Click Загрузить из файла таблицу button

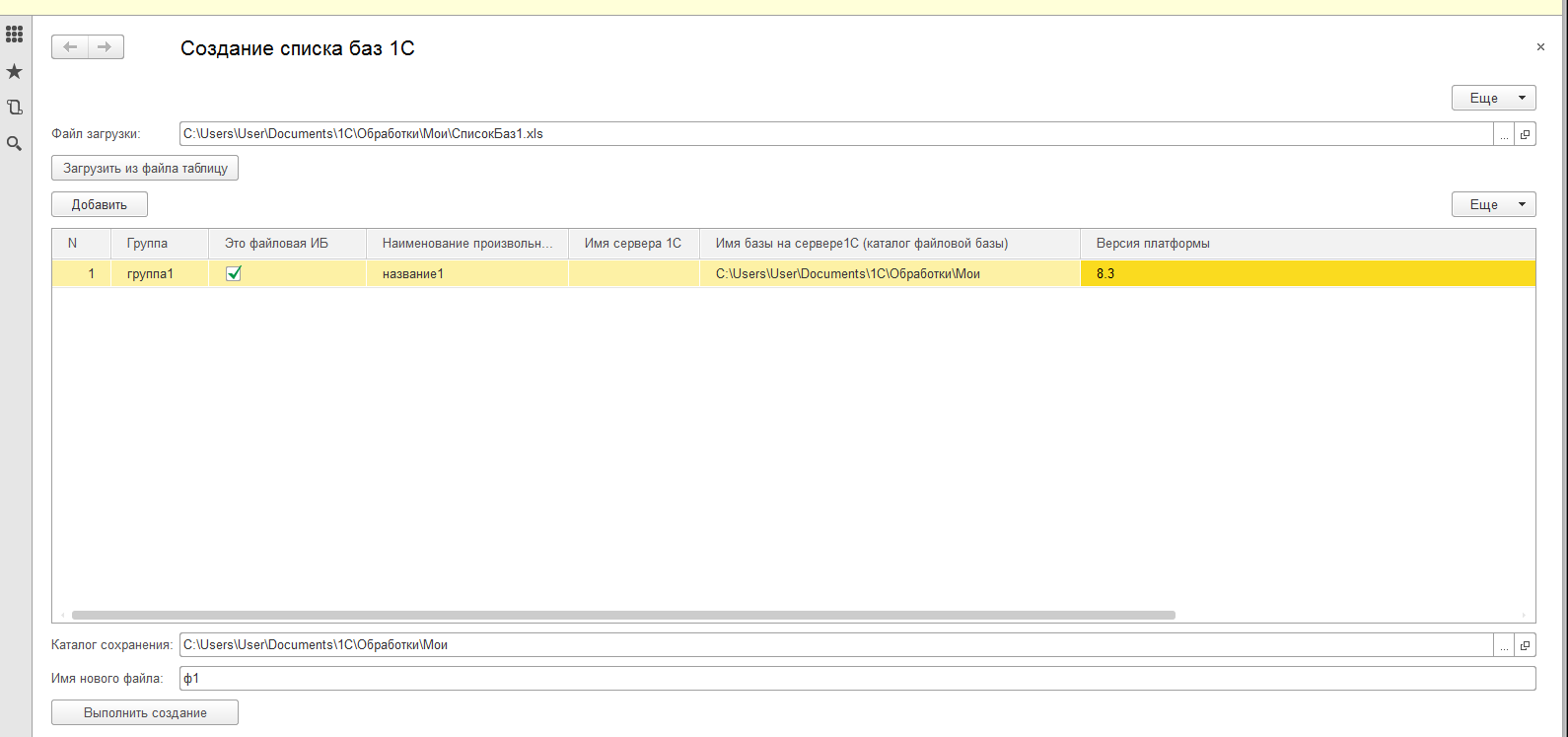(x=145, y=168)
